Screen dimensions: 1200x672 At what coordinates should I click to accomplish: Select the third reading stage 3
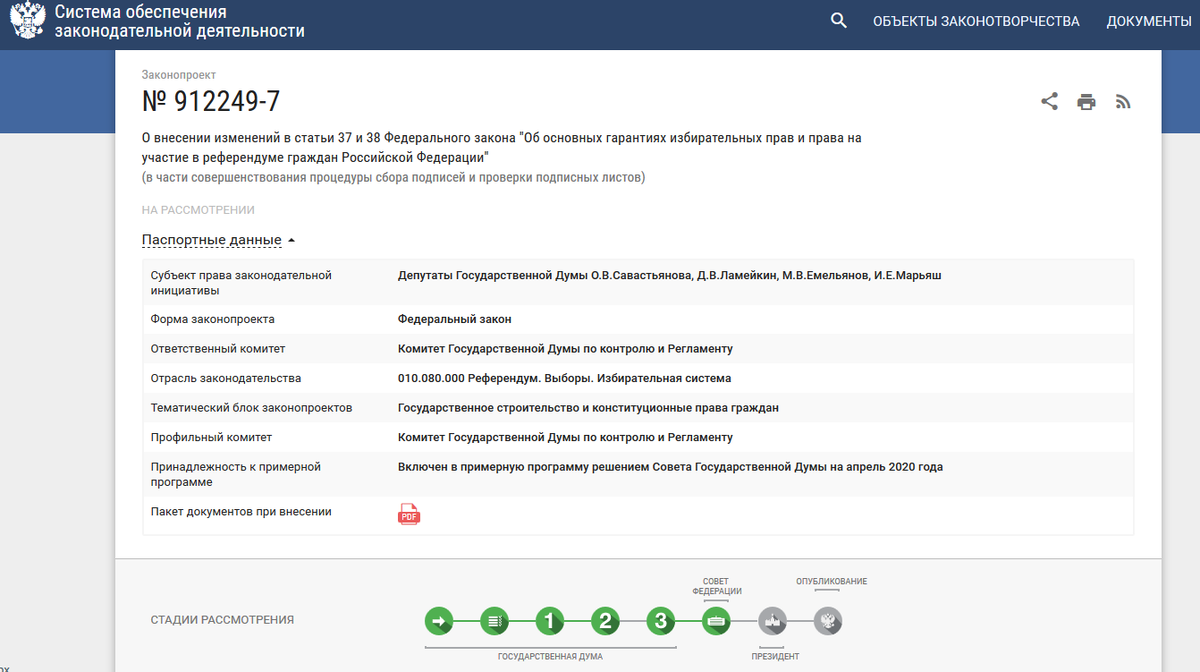[x=660, y=621]
